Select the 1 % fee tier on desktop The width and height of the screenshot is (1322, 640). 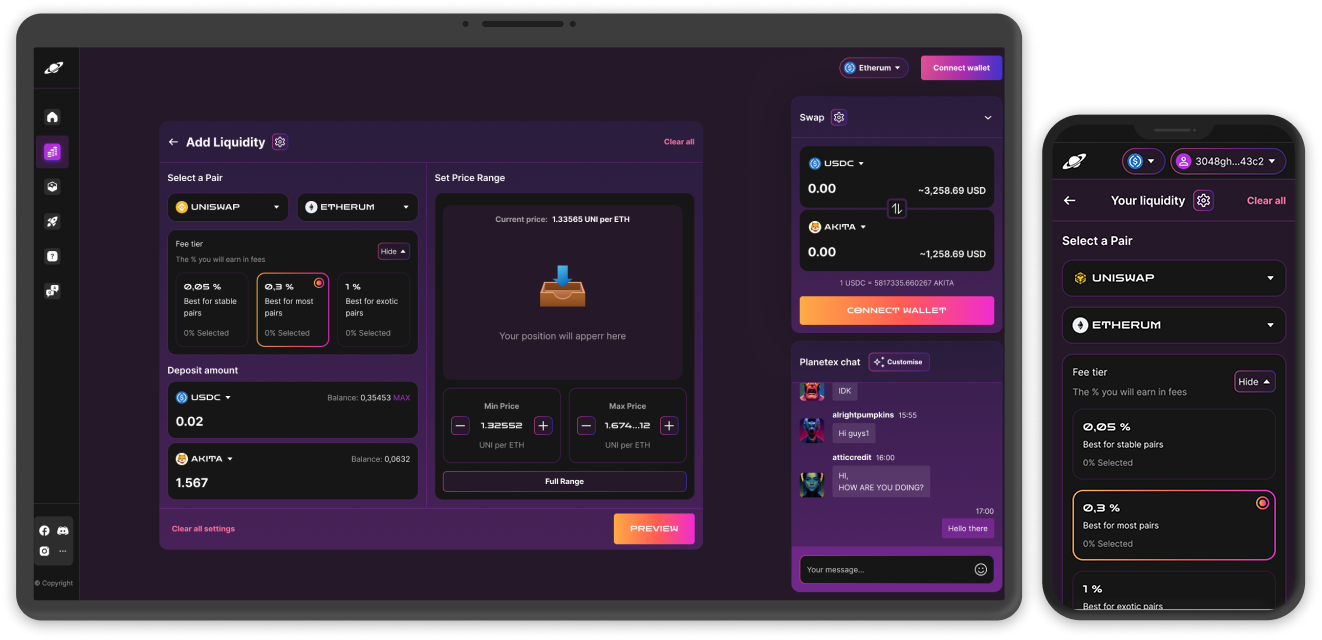373,310
